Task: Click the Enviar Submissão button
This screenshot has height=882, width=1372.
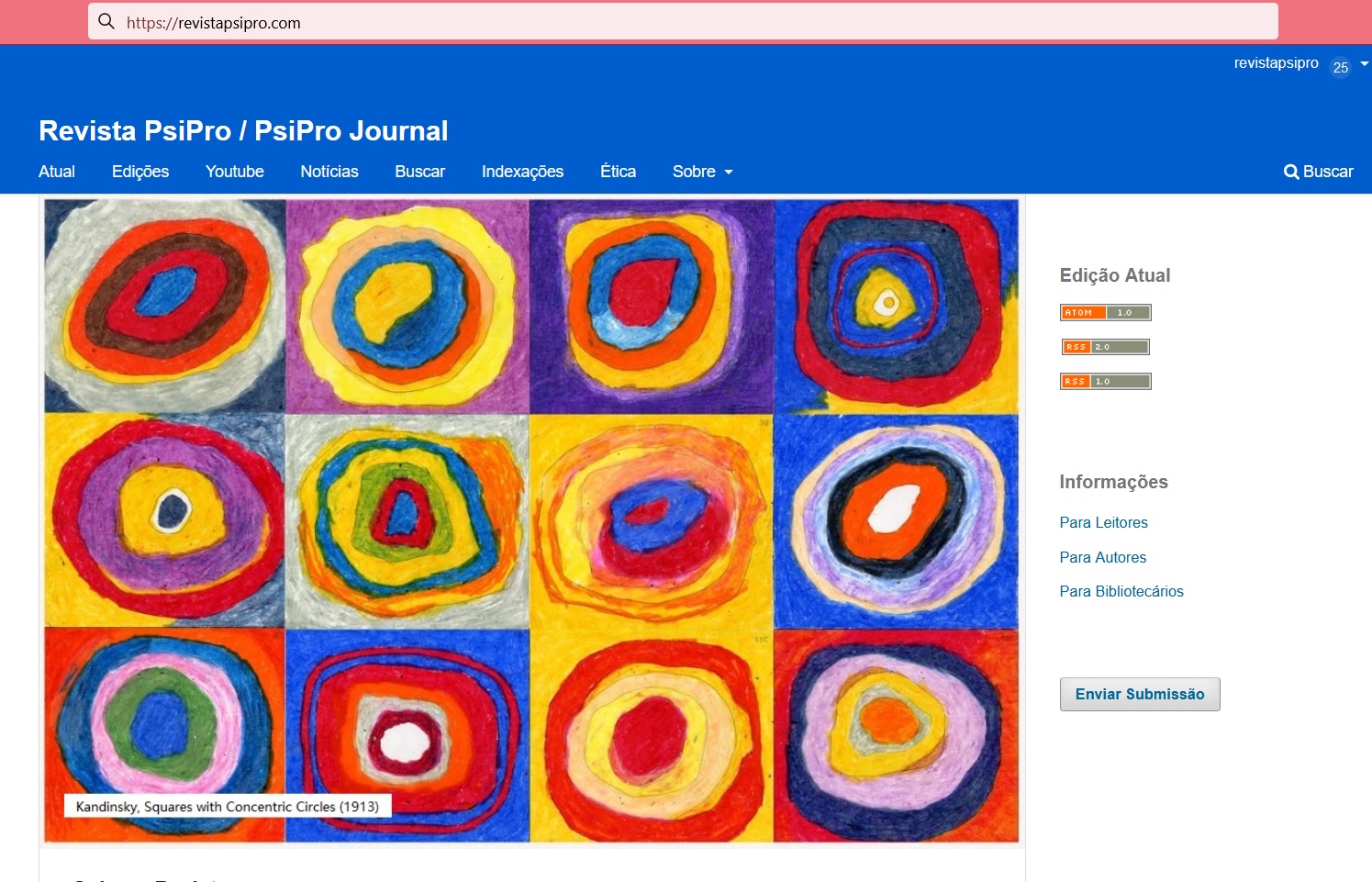Action: coord(1140,694)
